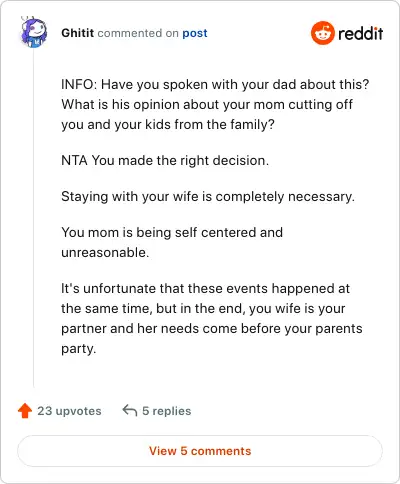Click the word 'unreasonable.' in the comment
400x484 pixels.
point(105,253)
